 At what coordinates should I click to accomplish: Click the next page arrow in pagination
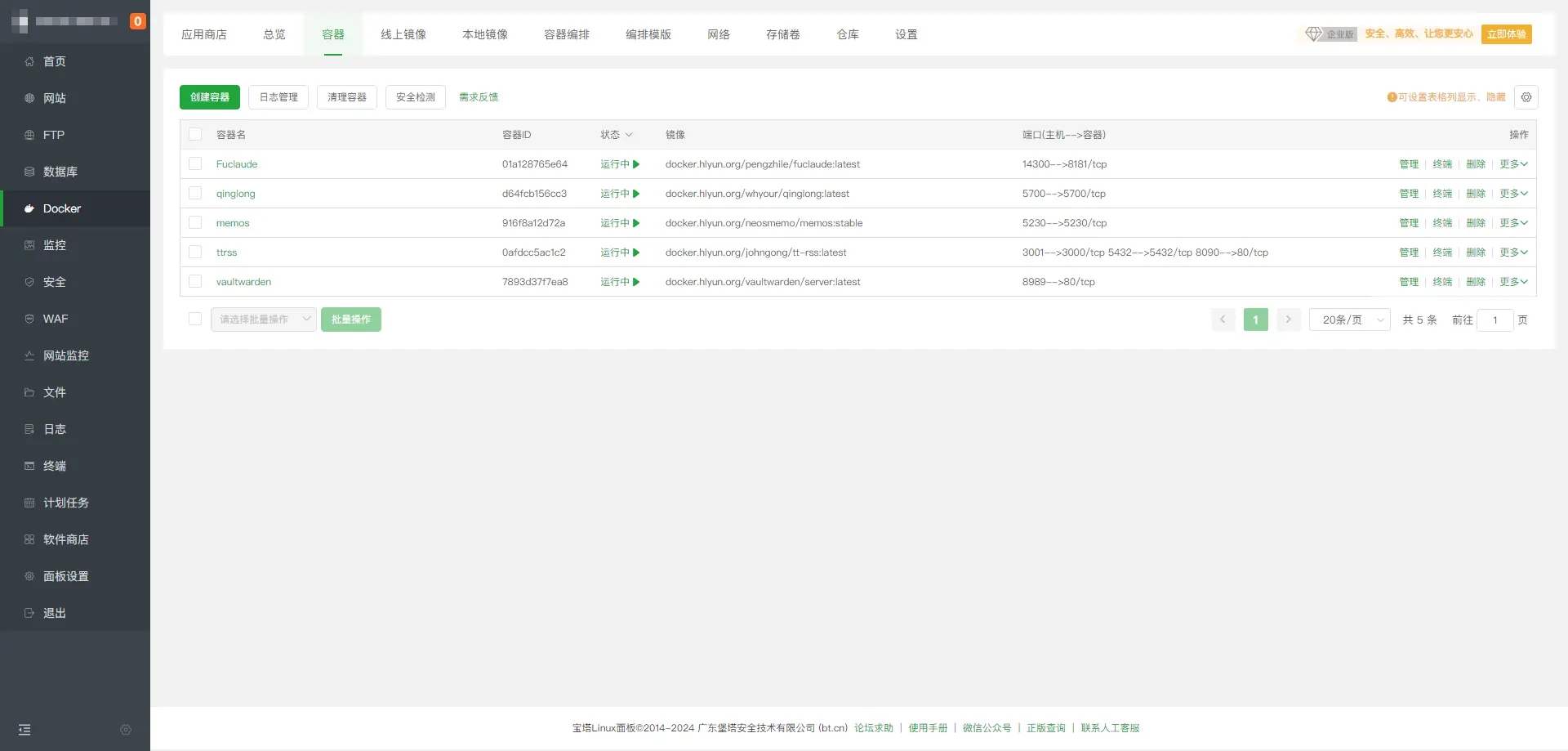tap(1288, 320)
